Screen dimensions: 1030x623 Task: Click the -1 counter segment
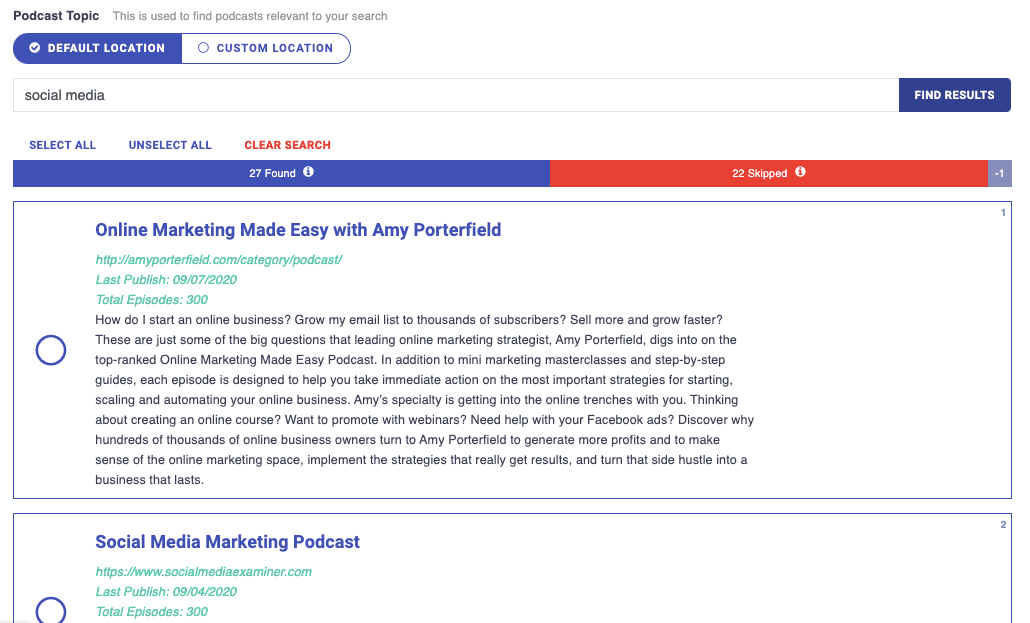(999, 173)
